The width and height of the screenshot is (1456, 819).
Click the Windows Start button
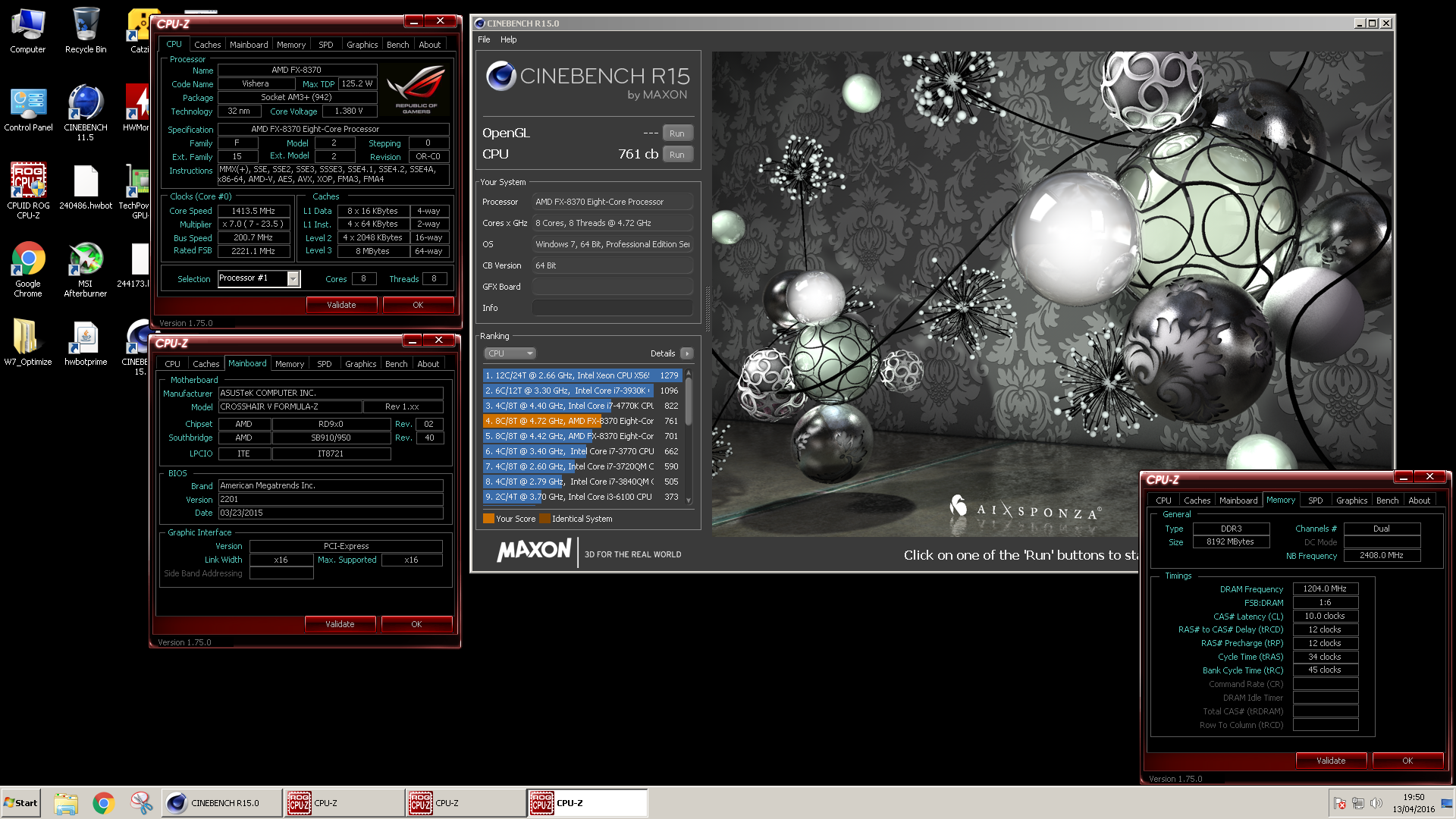point(21,803)
